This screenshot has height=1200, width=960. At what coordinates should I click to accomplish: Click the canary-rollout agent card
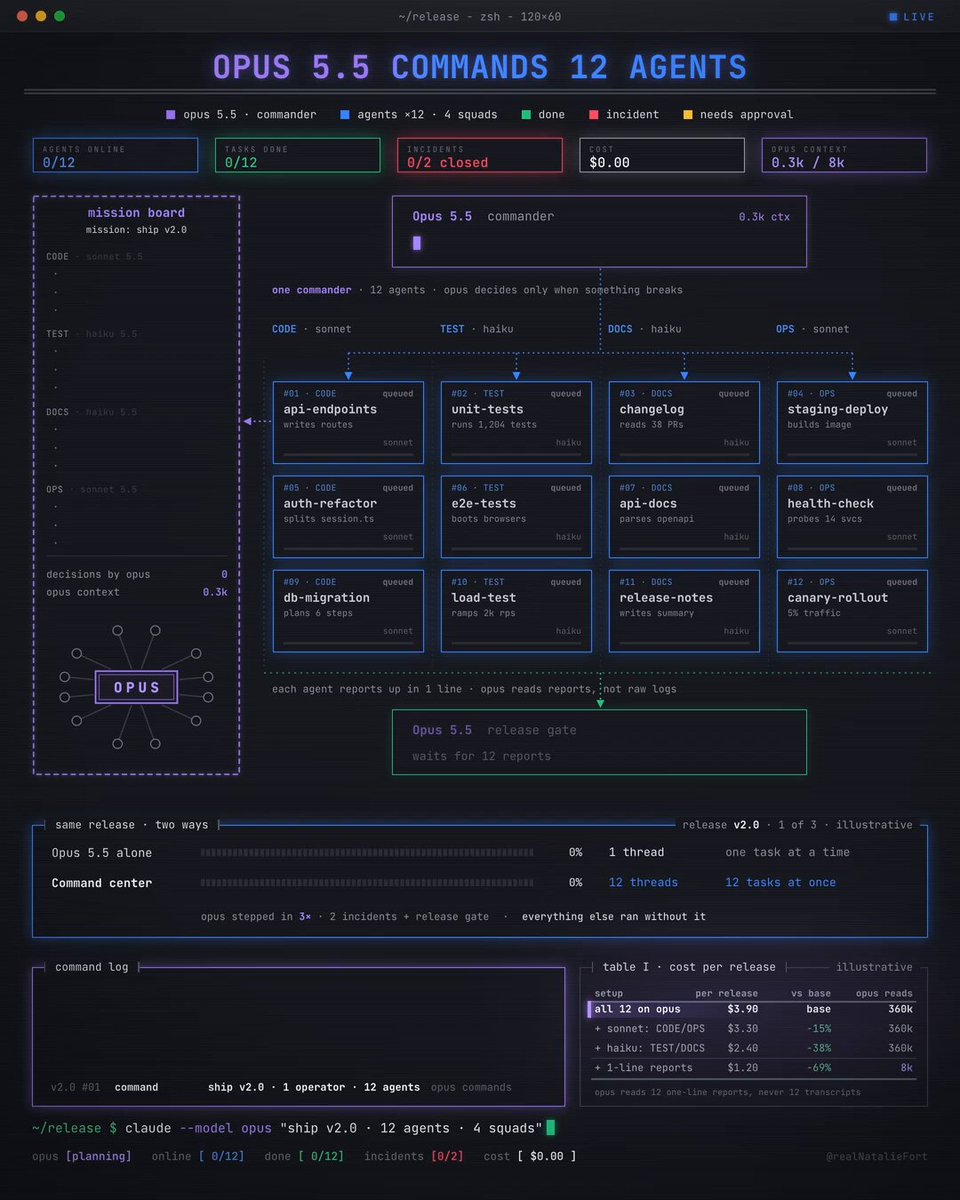[852, 611]
